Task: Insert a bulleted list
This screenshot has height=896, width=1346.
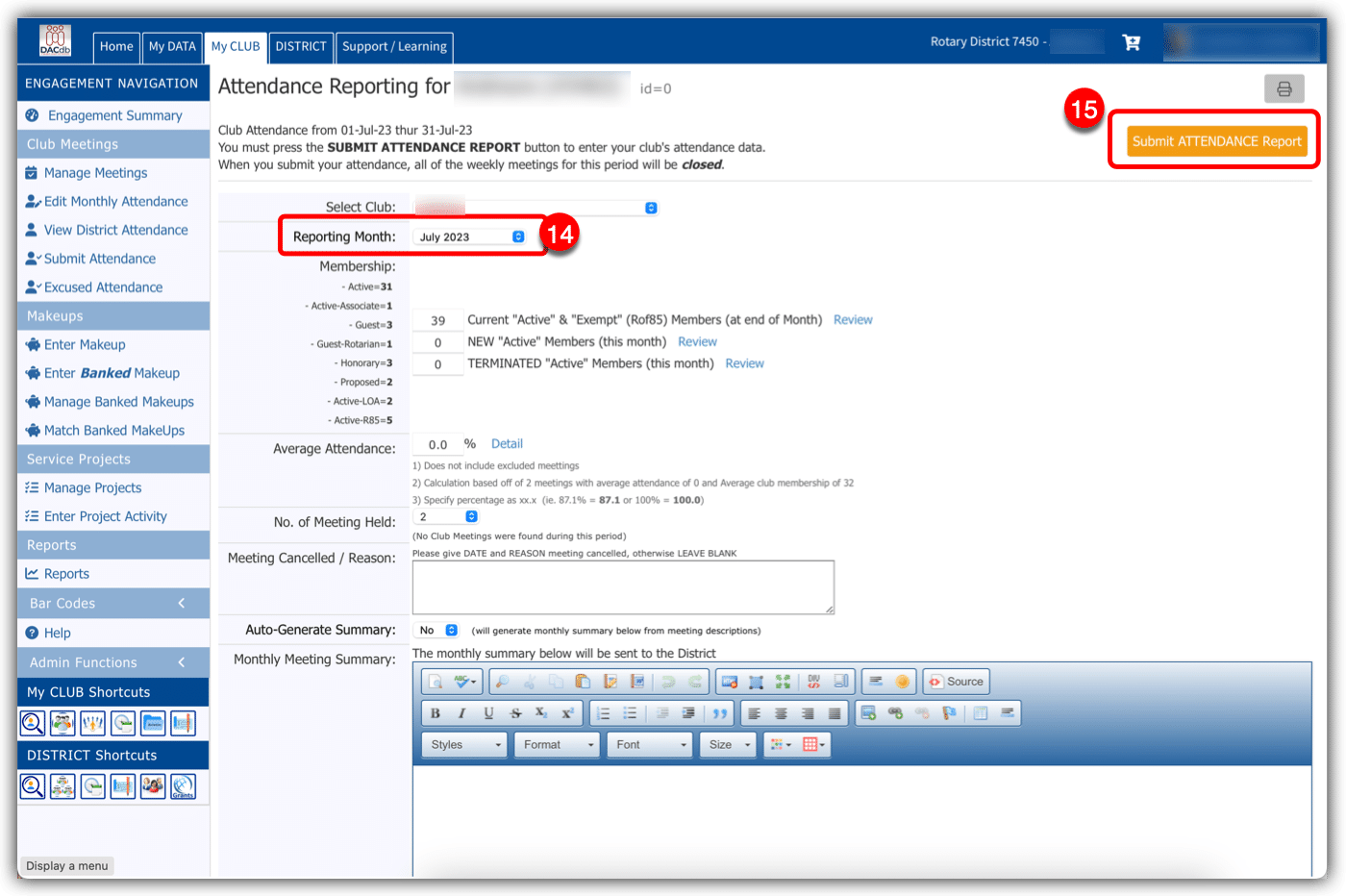Action: [630, 713]
